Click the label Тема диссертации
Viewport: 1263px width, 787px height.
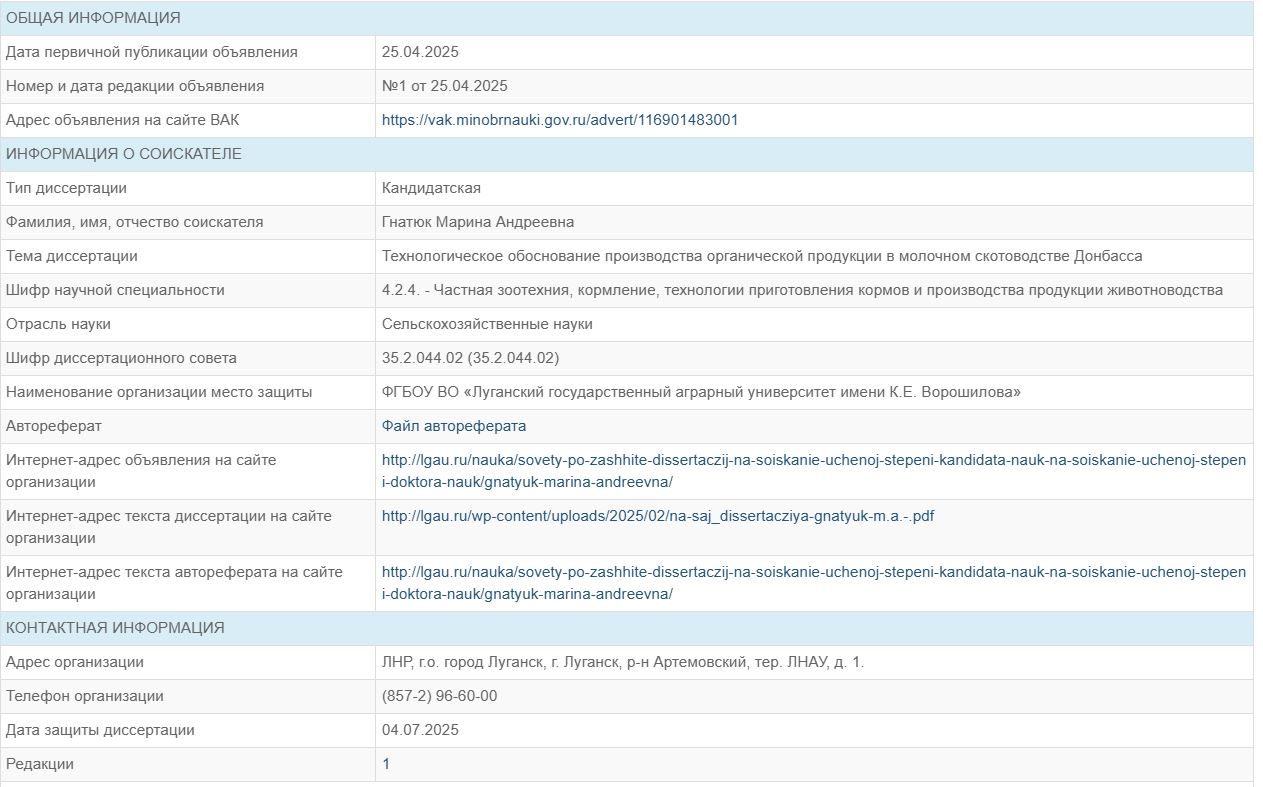coord(72,256)
